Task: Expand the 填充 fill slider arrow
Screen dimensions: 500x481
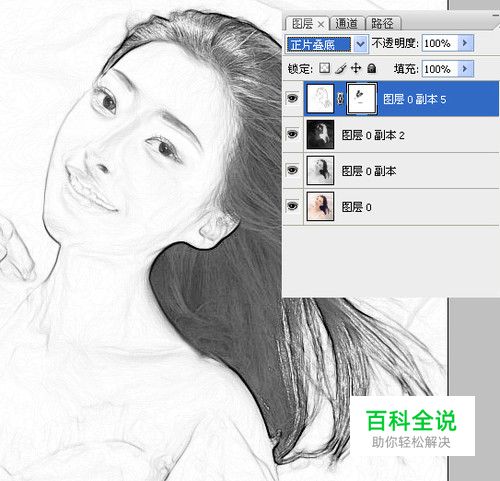Action: 465,69
